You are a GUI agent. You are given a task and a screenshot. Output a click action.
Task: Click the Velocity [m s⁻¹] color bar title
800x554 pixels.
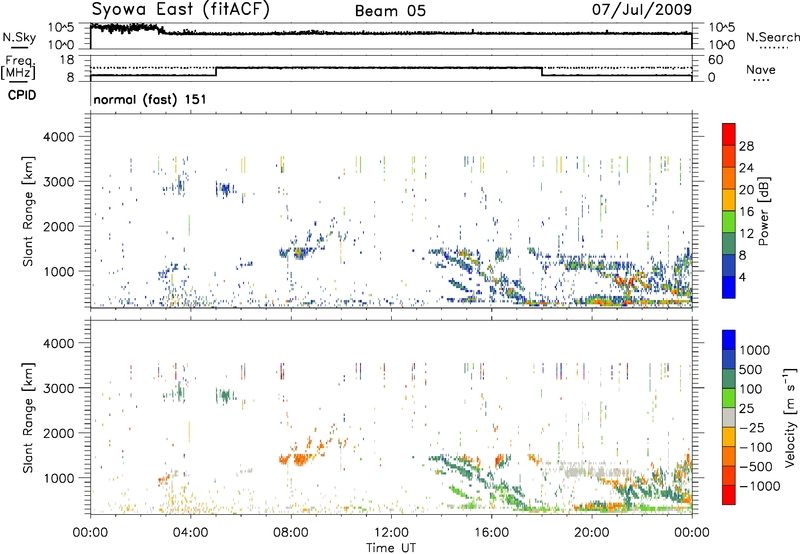[790, 417]
